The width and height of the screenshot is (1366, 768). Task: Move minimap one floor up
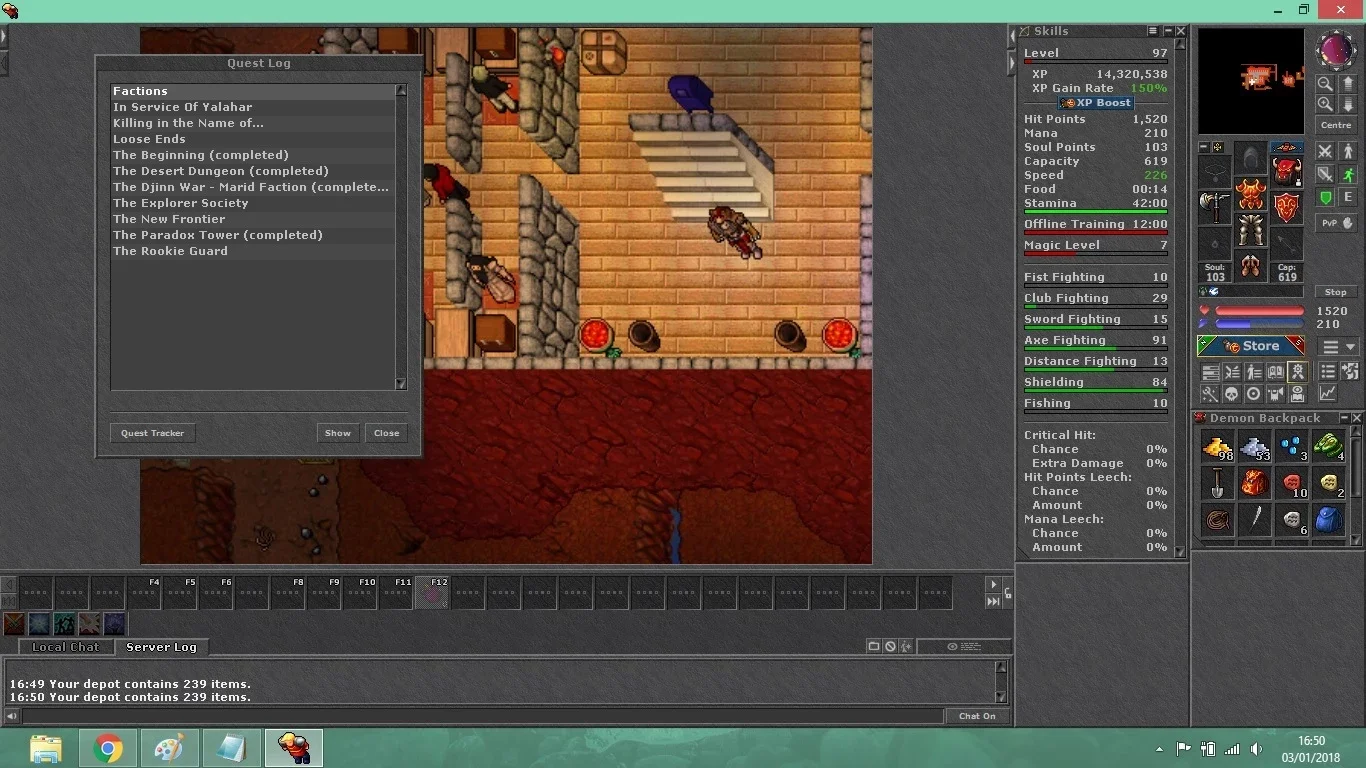[1348, 84]
